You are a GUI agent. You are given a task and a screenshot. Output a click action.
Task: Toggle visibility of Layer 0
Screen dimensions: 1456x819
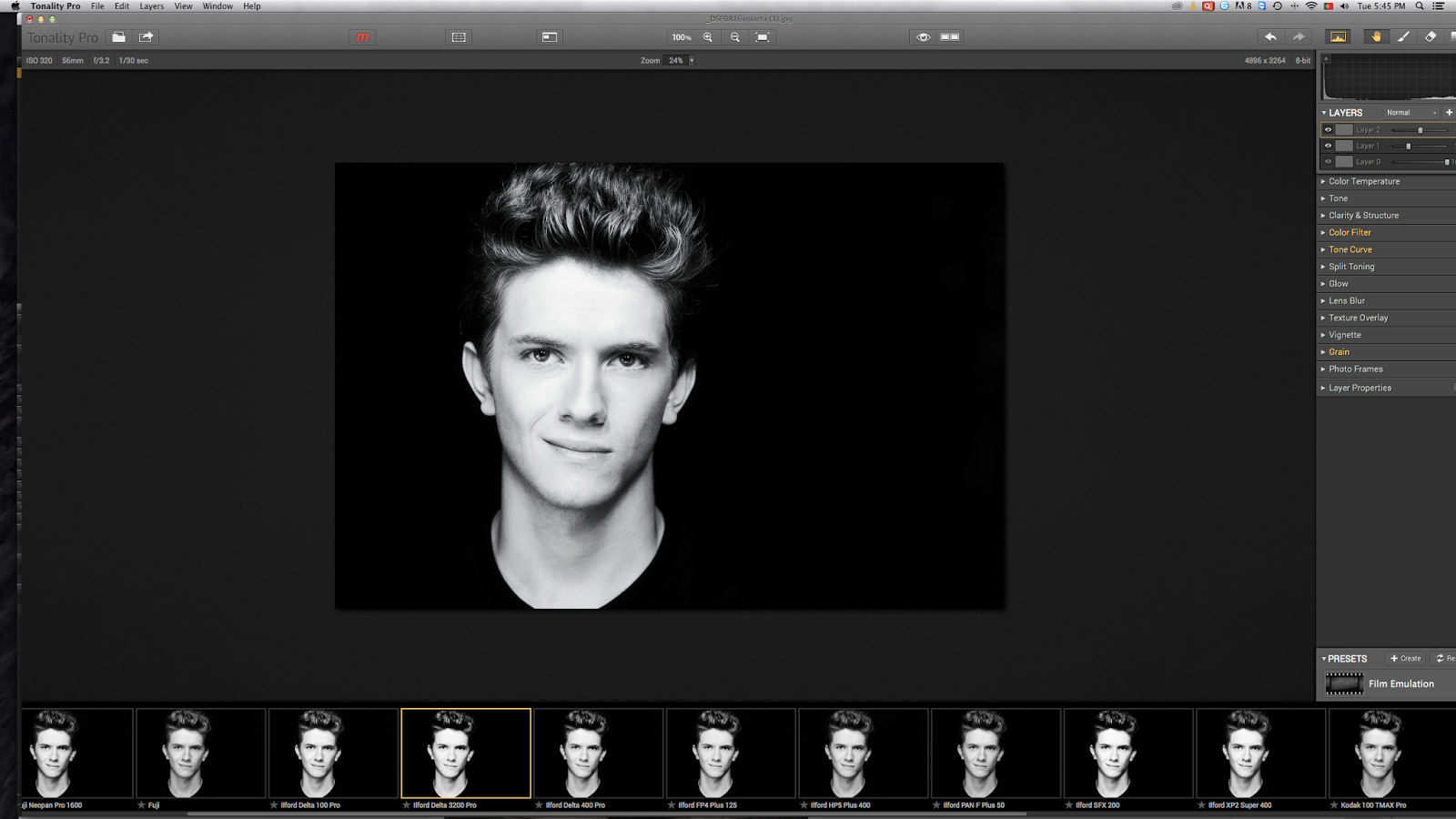coord(1328,162)
